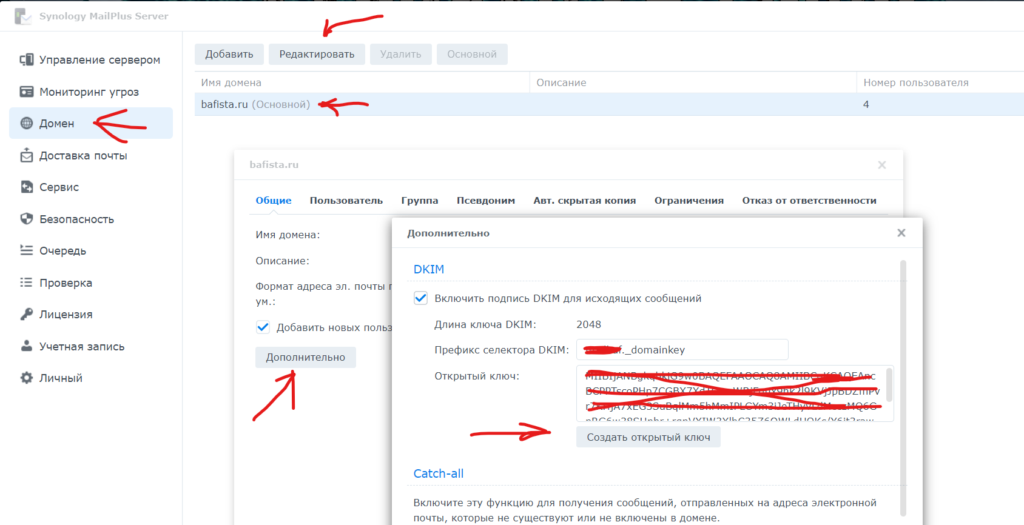Image resolution: width=1024 pixels, height=525 pixels.
Task: Click the user count 4 cell
Action: coord(866,104)
